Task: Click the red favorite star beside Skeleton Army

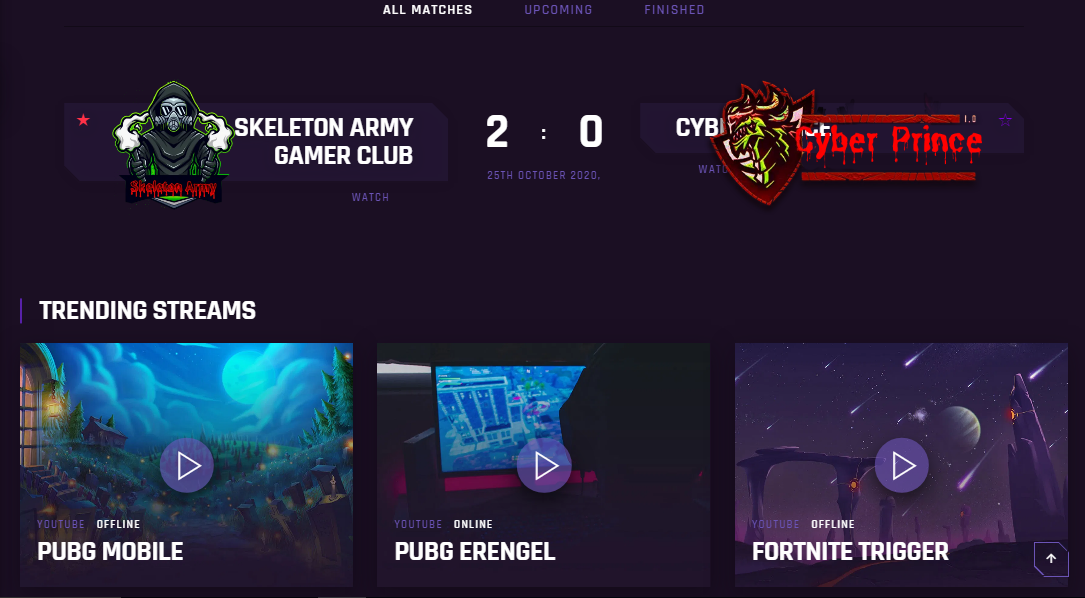Action: (83, 120)
